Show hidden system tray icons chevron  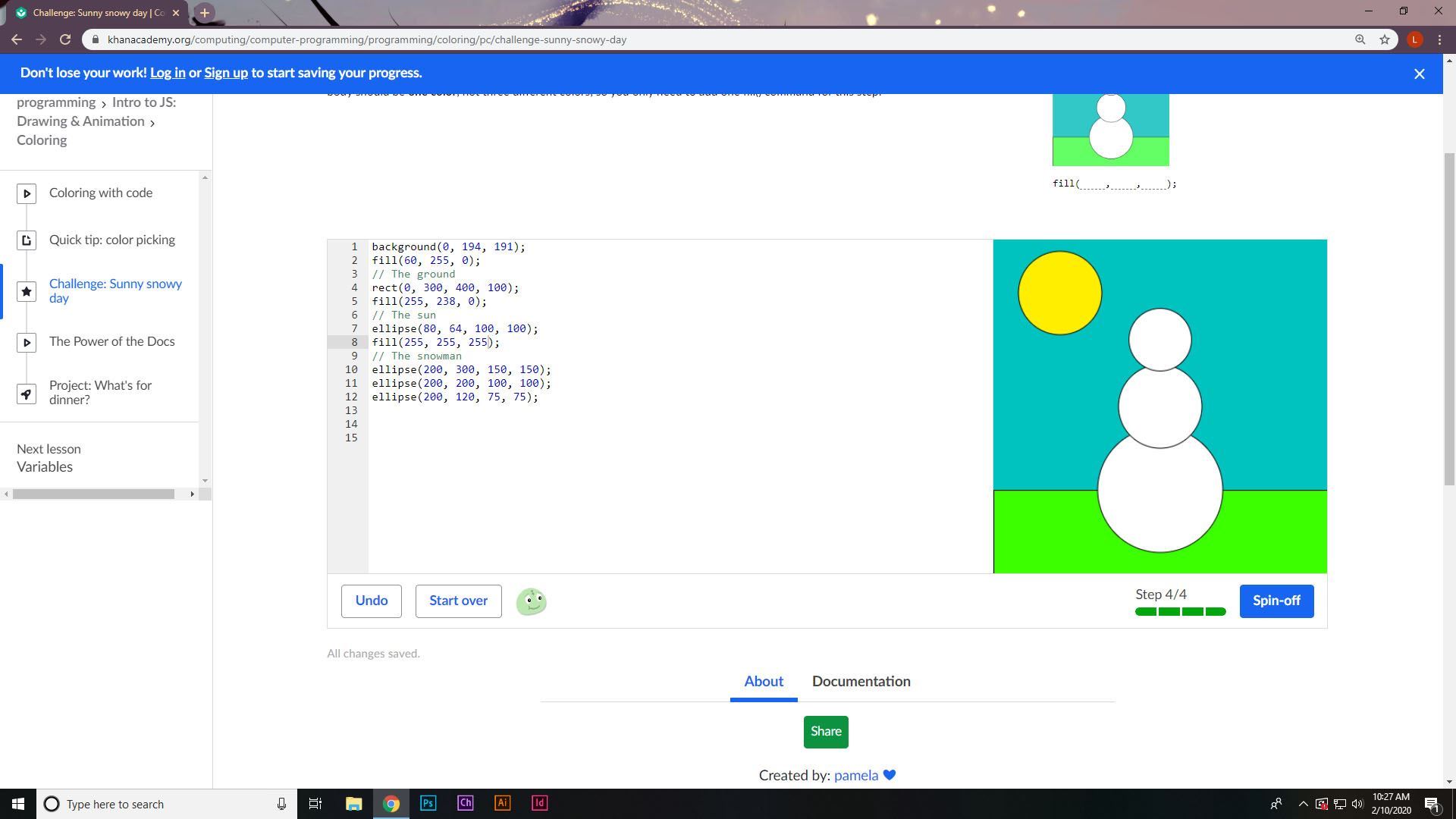click(x=1302, y=804)
